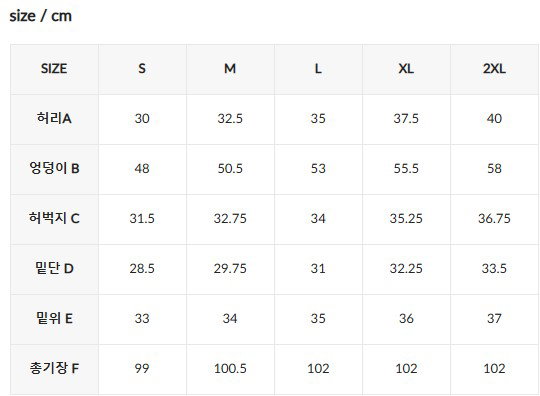540x396 pixels.
Task: Click the 허벅지 C row label
Action: coord(54,219)
